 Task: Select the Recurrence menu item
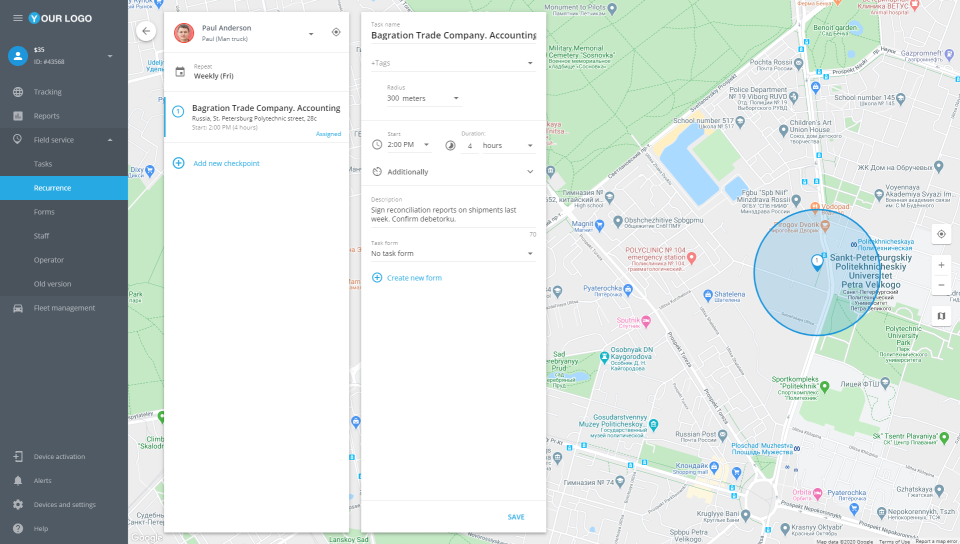point(64,188)
